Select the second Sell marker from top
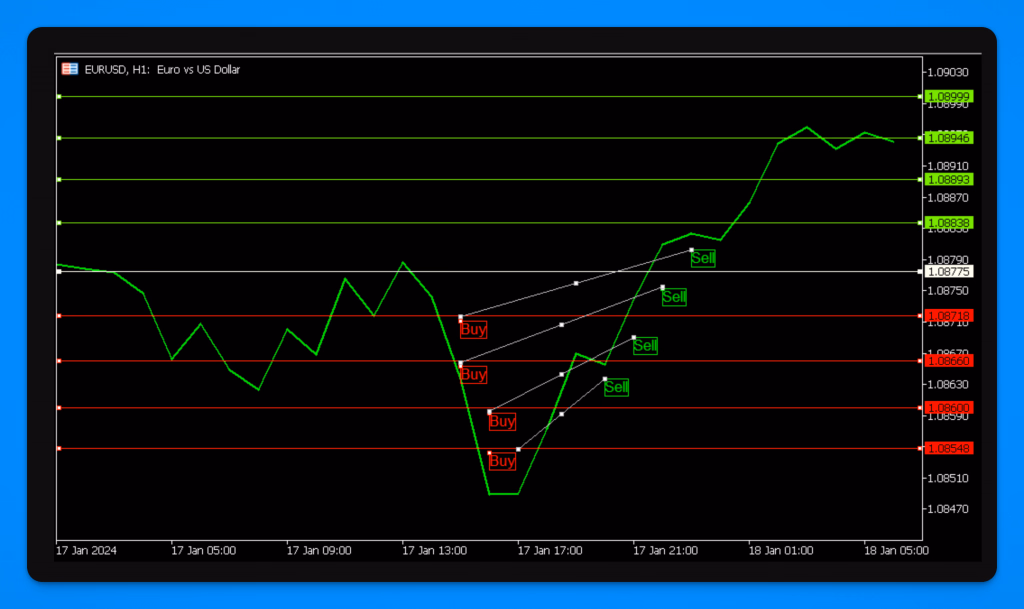The image size is (1024, 609). (x=674, y=297)
